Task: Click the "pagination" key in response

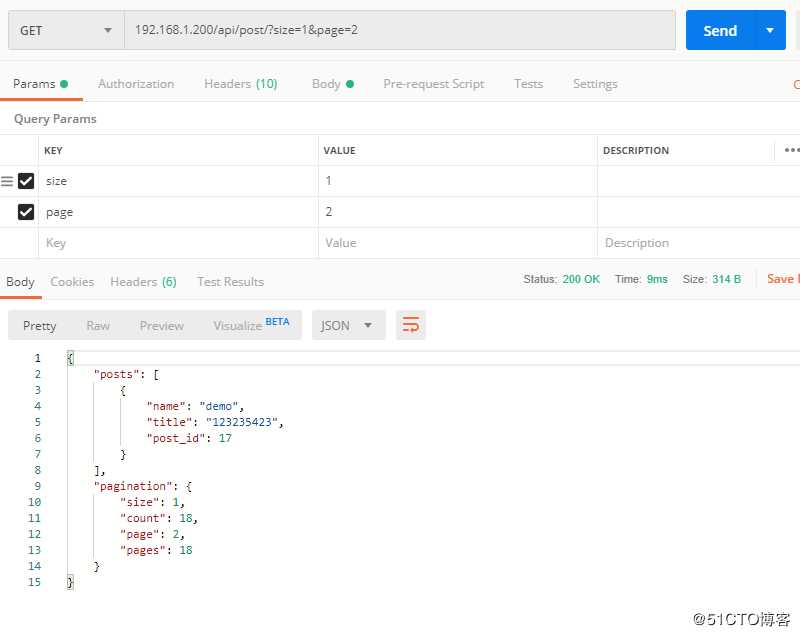Action: (133, 486)
